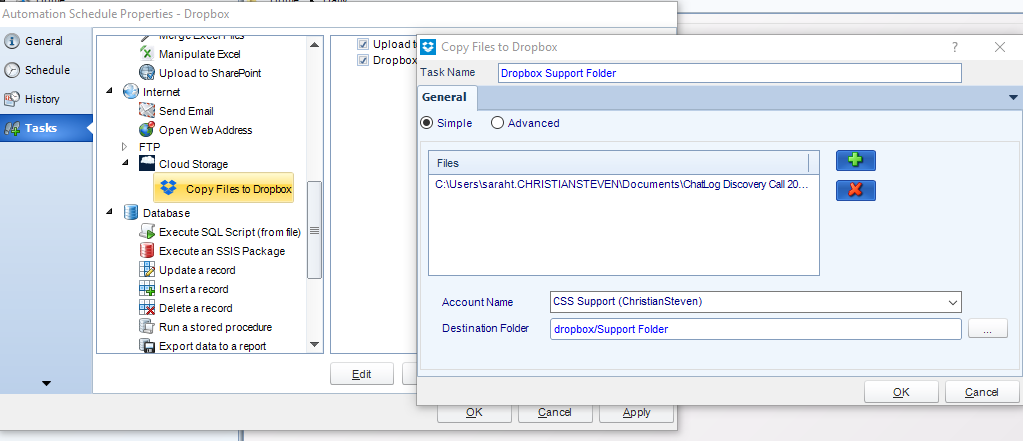
Task: Click Cancel in Copy Files to Dropbox dialog
Action: coord(981,392)
